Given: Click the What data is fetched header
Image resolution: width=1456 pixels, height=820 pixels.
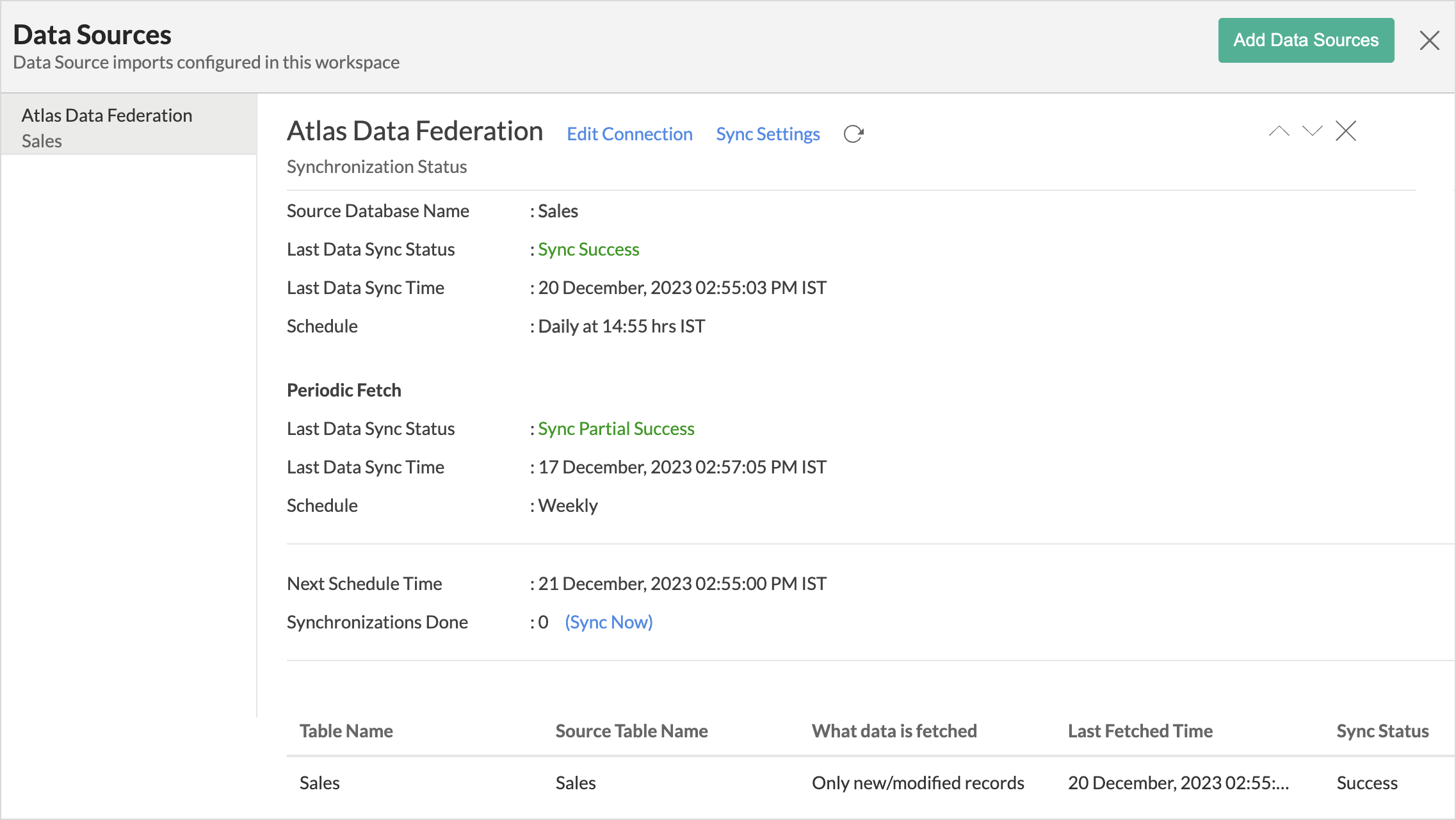Looking at the screenshot, I should (894, 731).
